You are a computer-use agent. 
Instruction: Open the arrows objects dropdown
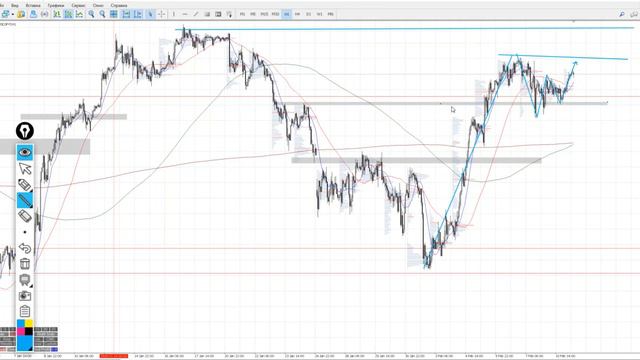[x=229, y=14]
